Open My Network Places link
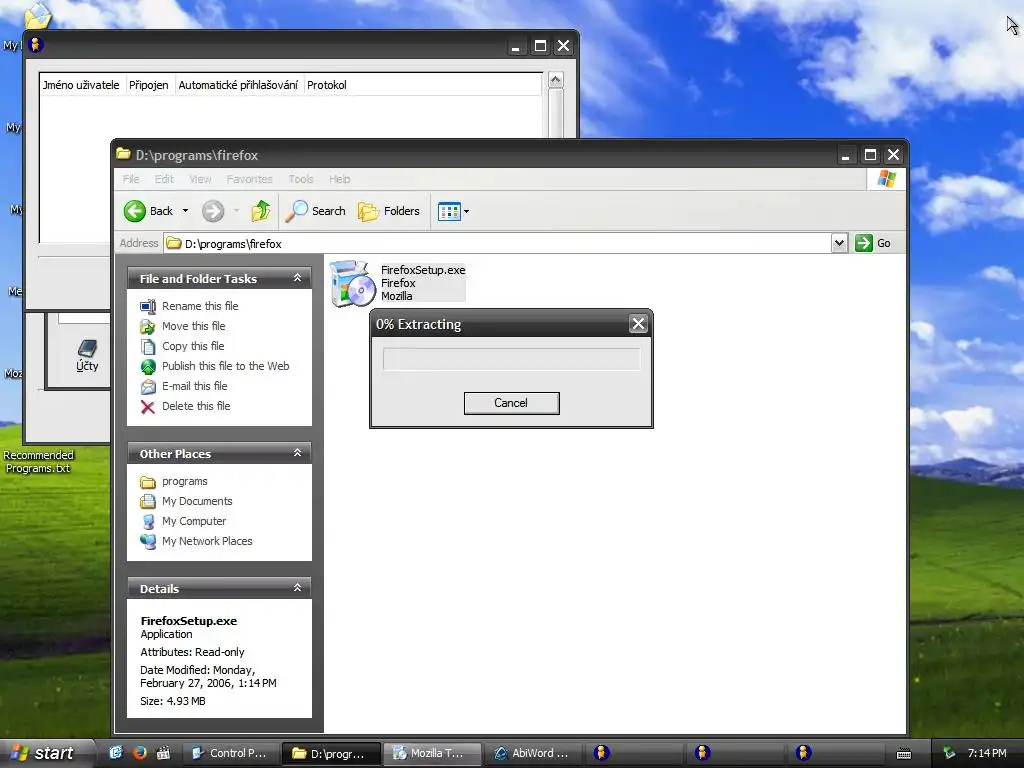Viewport: 1024px width, 768px height. [207, 541]
